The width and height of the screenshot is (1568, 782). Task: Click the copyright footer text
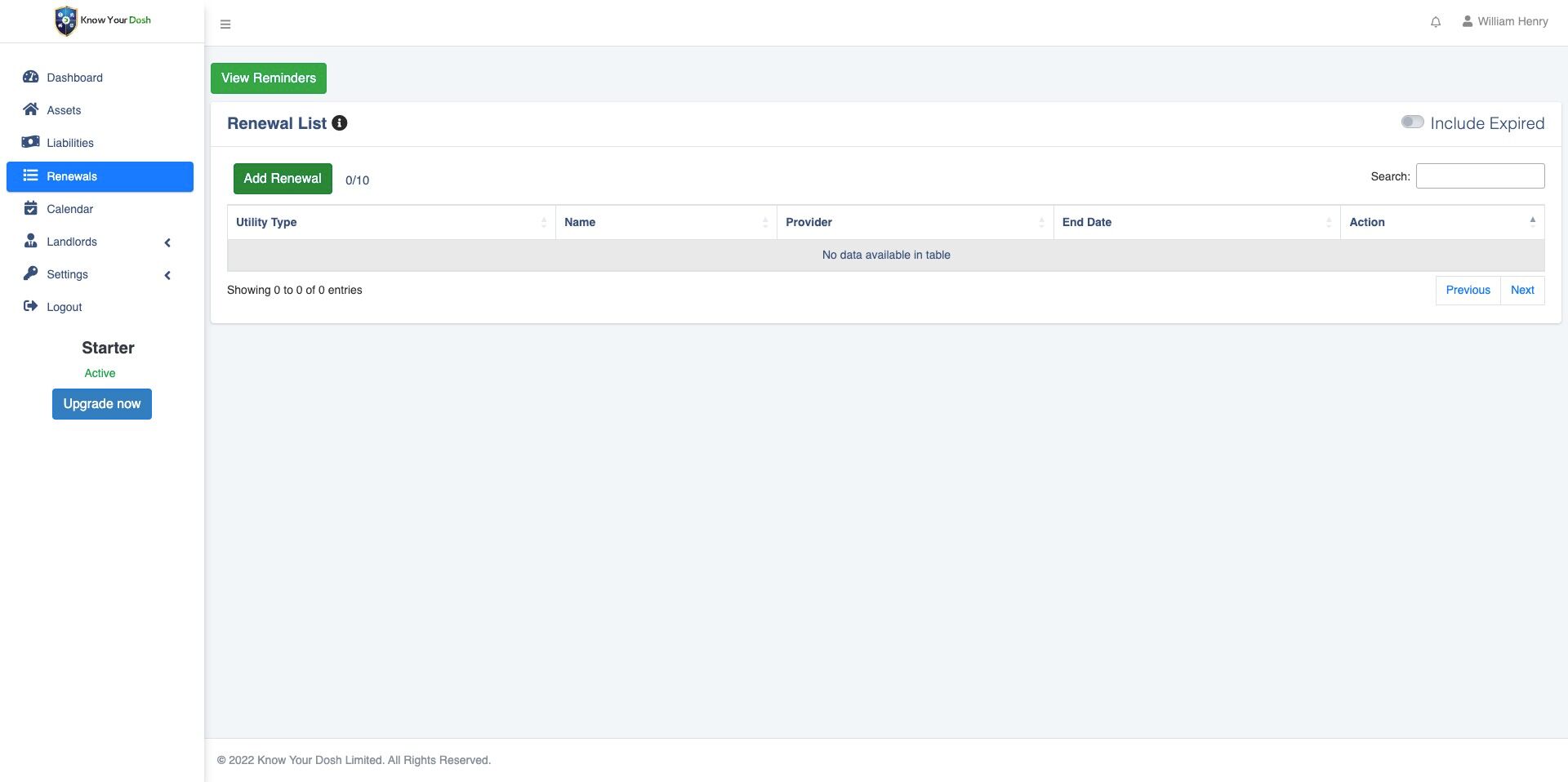(x=354, y=760)
